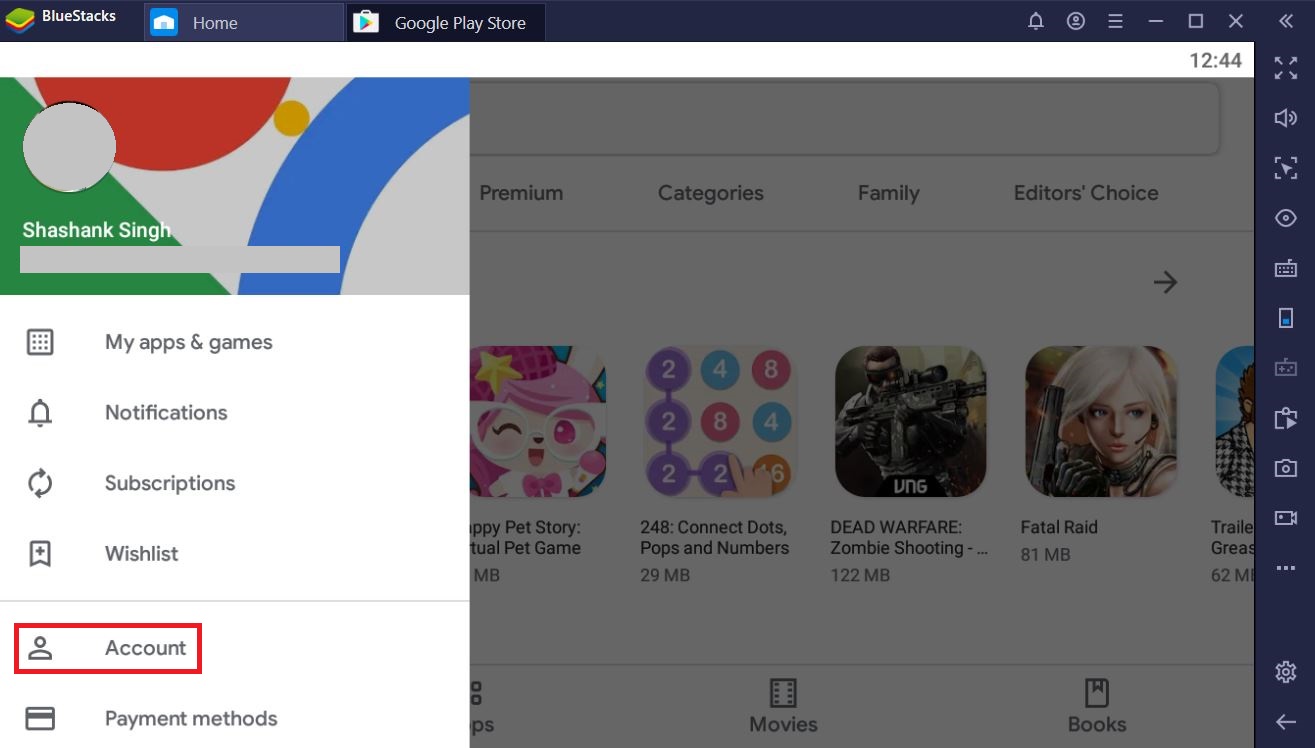
Task: Select the Family tab
Action: pyautogui.click(x=888, y=193)
